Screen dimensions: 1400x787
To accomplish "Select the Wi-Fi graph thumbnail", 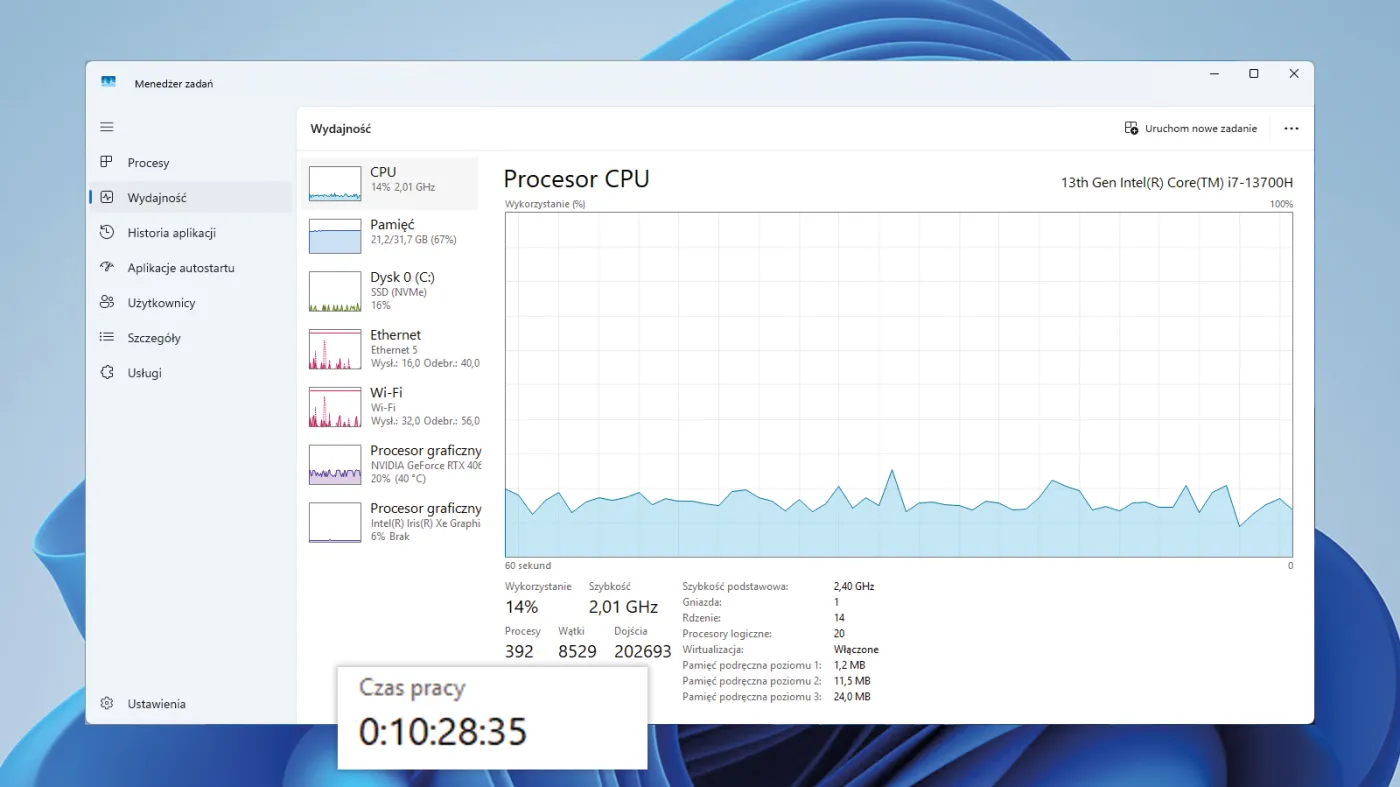I will pyautogui.click(x=335, y=407).
